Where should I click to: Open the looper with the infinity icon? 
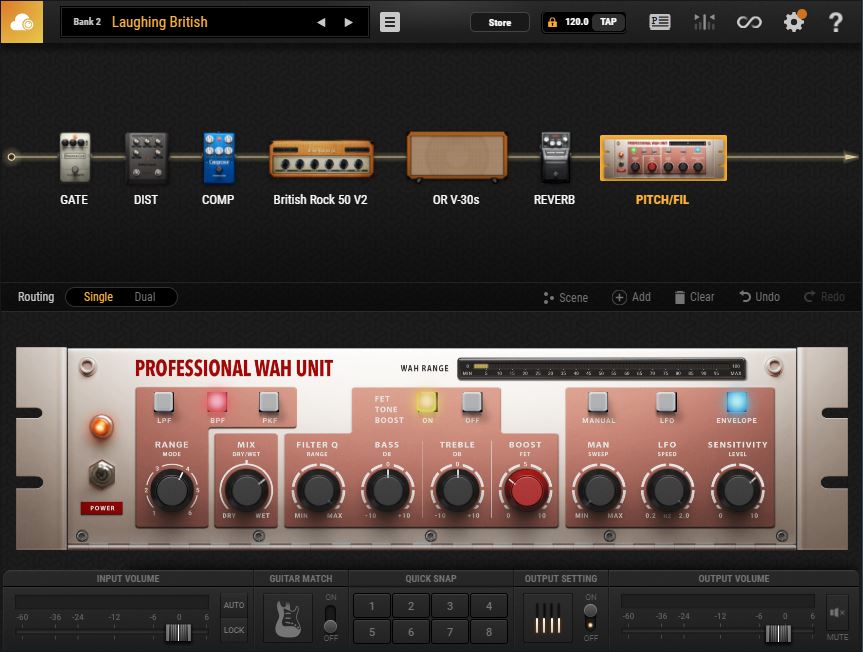[x=749, y=21]
